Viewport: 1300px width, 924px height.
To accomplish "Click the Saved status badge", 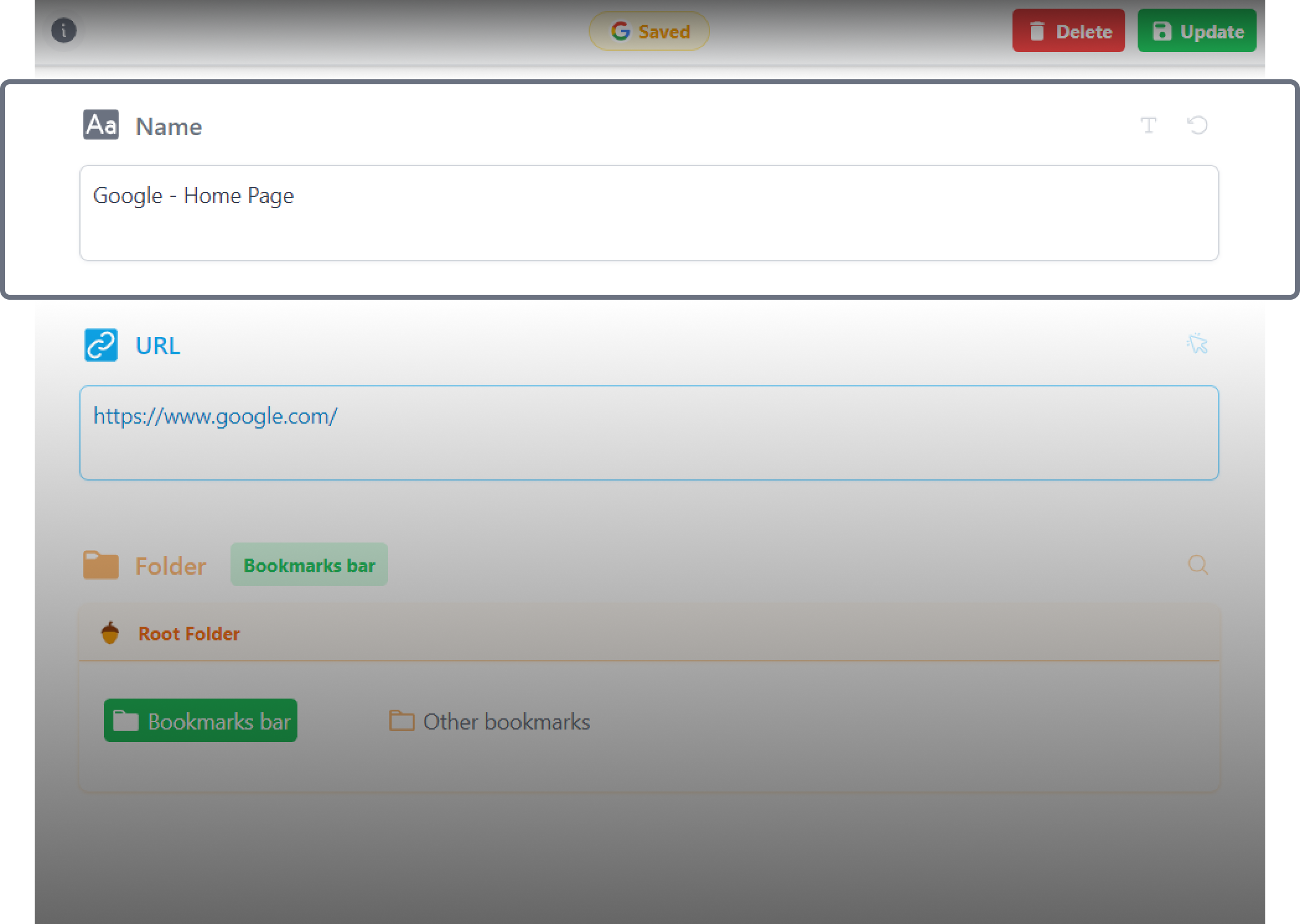I will click(x=649, y=31).
